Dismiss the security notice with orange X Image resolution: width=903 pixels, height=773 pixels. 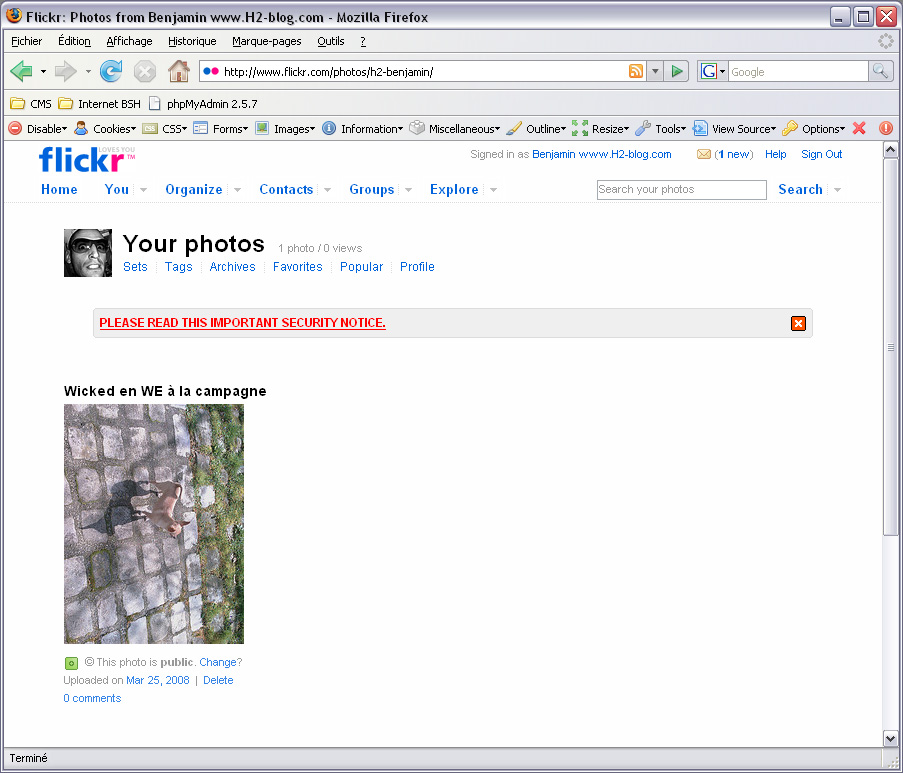coord(798,323)
